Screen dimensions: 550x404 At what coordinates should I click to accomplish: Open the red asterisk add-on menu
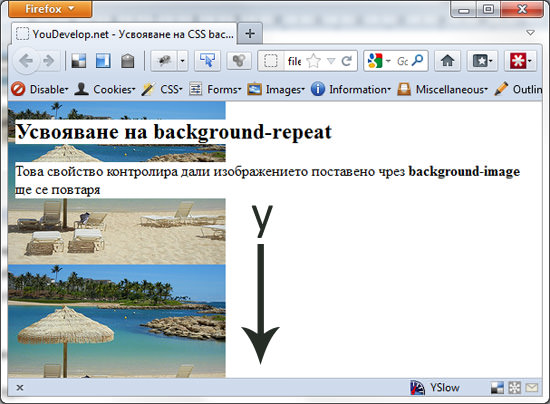520,61
